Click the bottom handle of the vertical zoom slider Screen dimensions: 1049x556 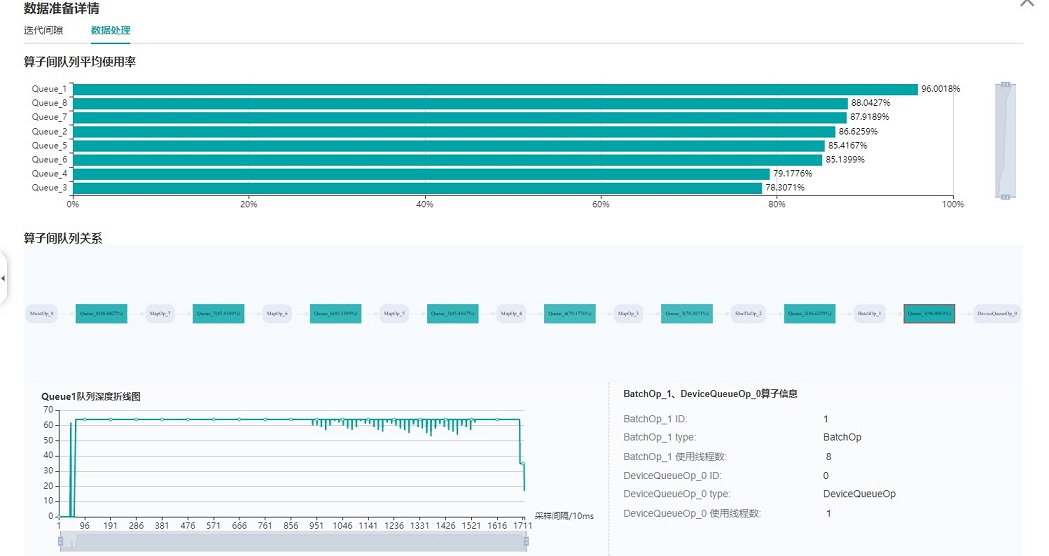[1005, 197]
